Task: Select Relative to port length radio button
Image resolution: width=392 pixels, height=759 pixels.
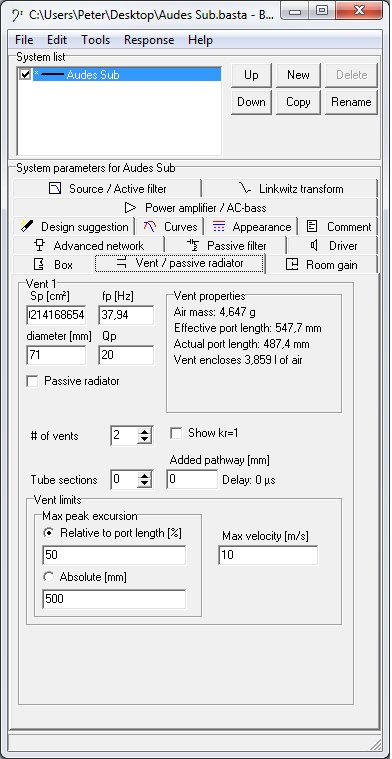Action: point(48,533)
